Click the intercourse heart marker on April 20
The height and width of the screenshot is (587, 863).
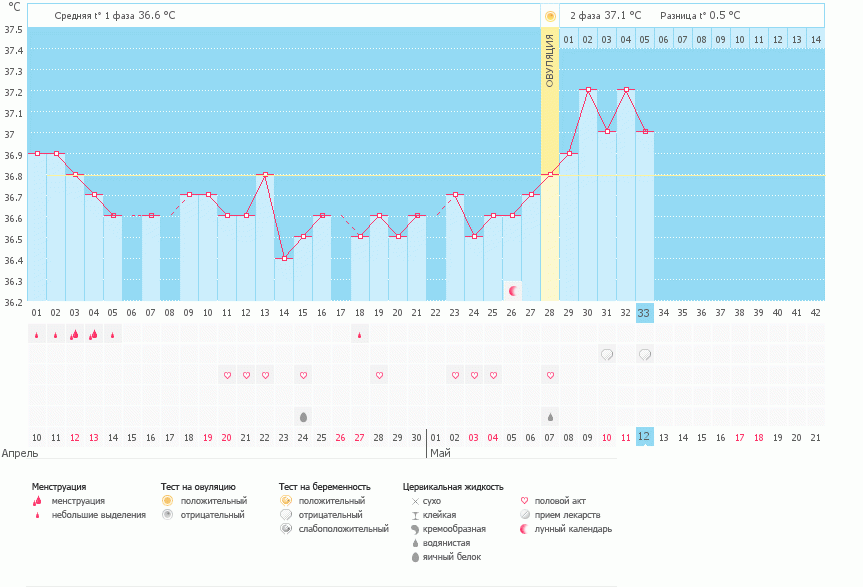pyautogui.click(x=226, y=374)
